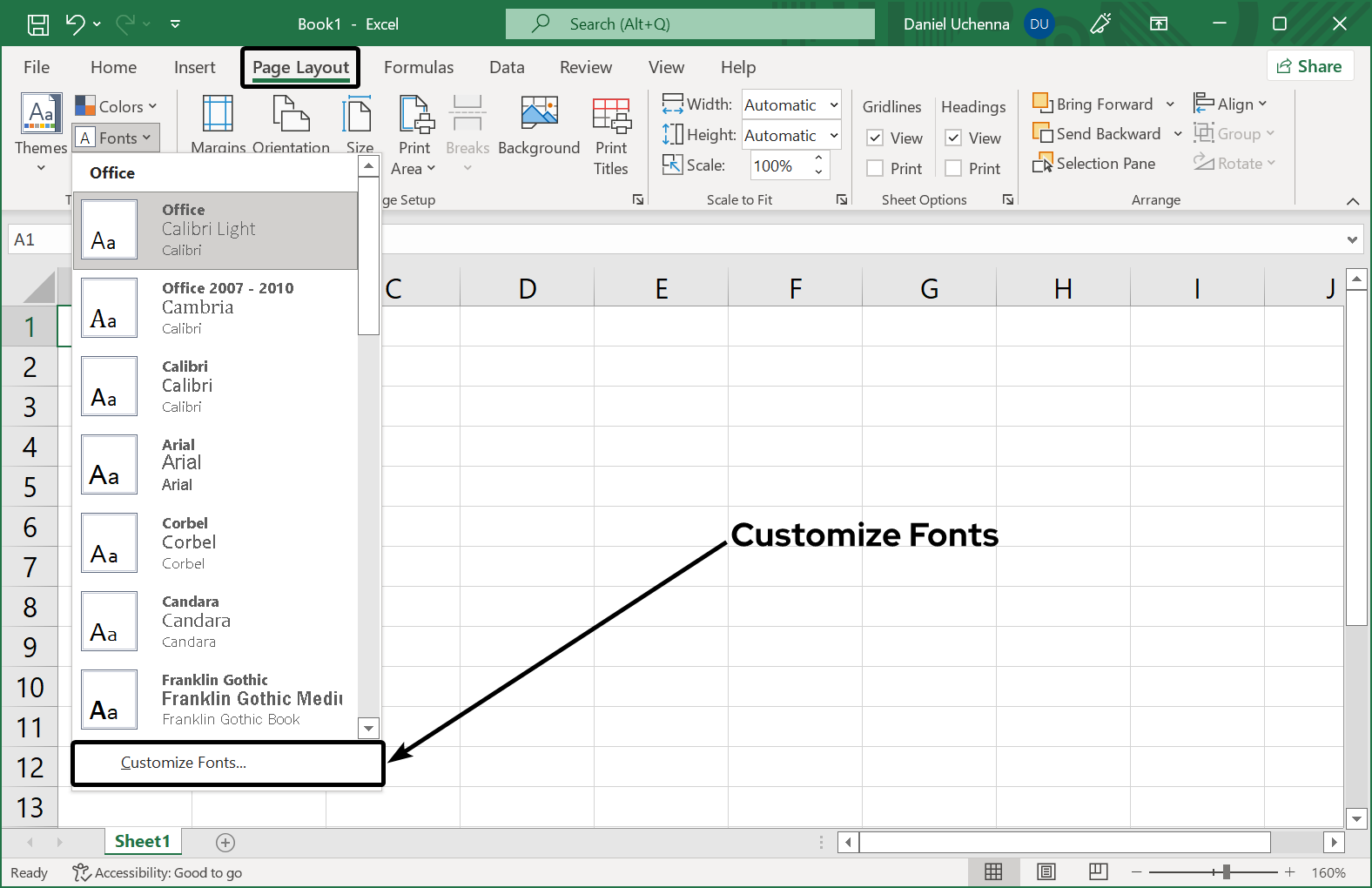The width and height of the screenshot is (1372, 888).
Task: Check Gridlines Print checkbox
Action: click(x=875, y=169)
